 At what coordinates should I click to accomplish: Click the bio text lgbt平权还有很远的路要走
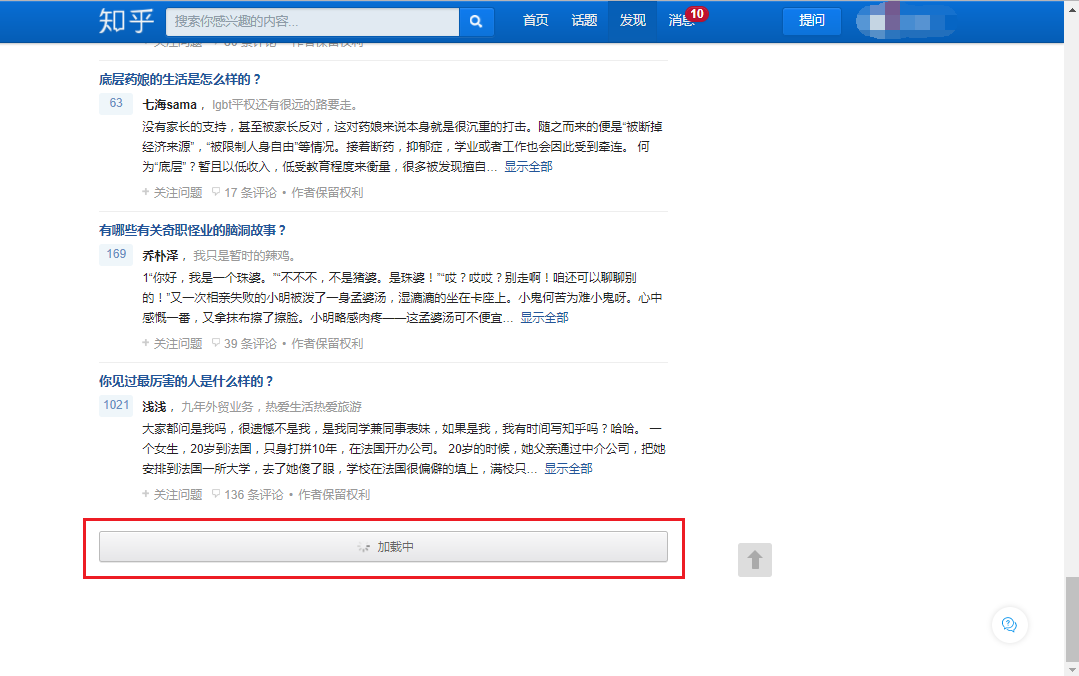coord(285,105)
